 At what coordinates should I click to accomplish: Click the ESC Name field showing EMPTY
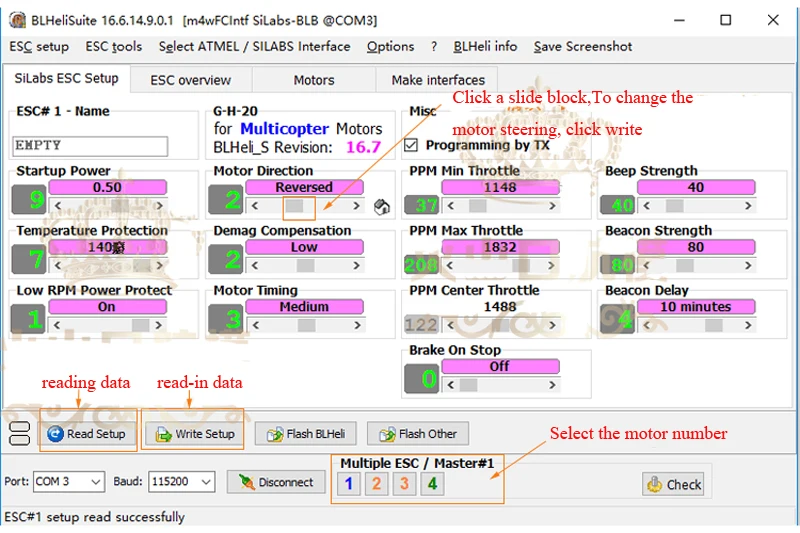coord(90,146)
